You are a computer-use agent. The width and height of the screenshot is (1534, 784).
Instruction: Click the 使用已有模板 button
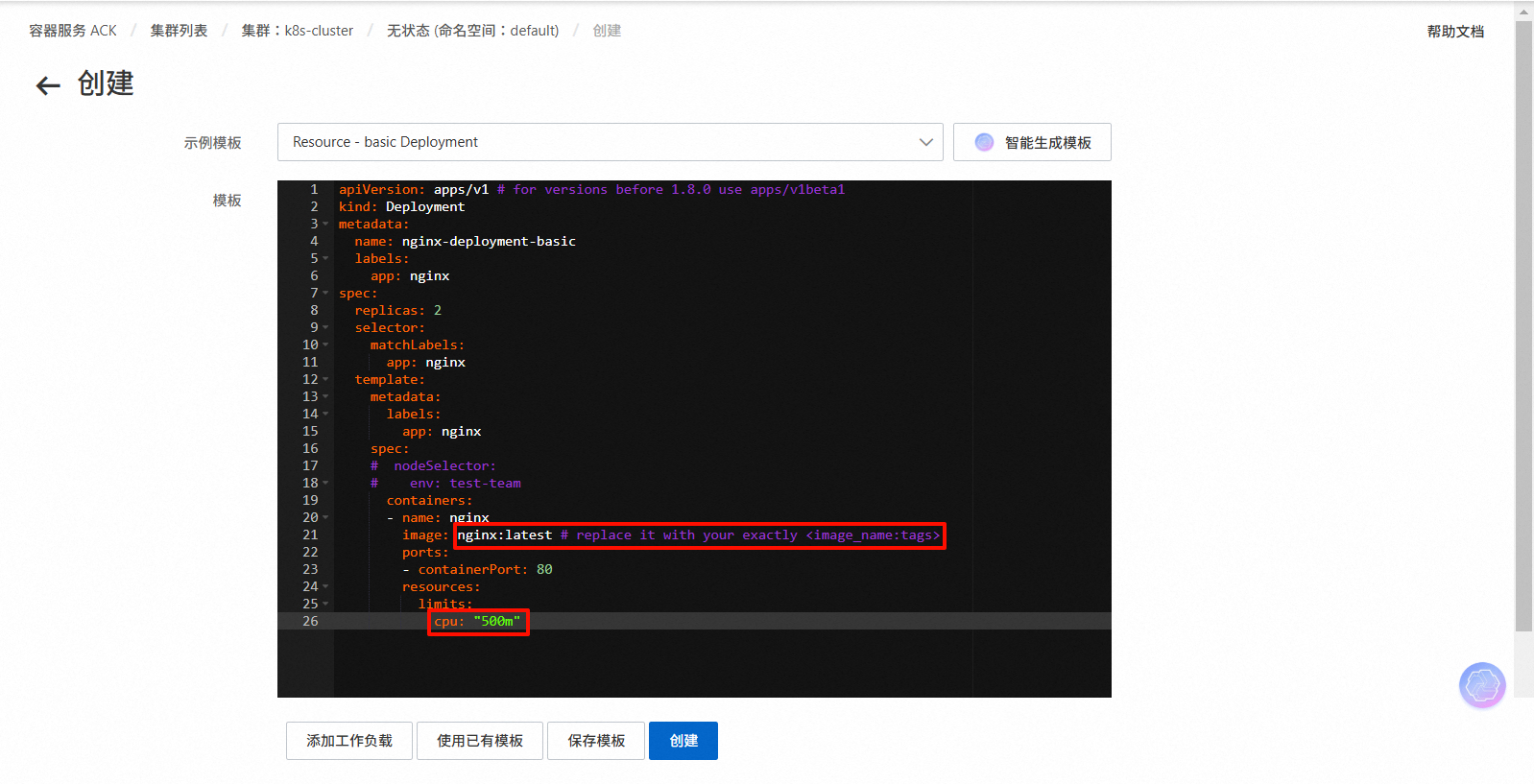480,741
